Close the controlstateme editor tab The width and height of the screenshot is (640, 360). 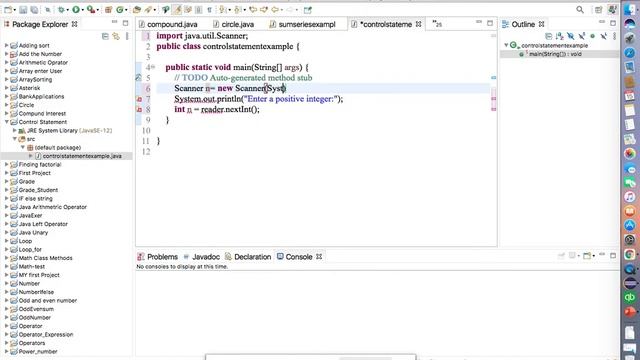(x=419, y=24)
